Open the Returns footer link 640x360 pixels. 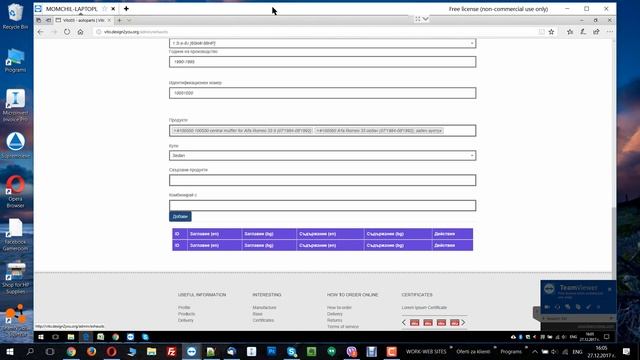click(x=334, y=320)
